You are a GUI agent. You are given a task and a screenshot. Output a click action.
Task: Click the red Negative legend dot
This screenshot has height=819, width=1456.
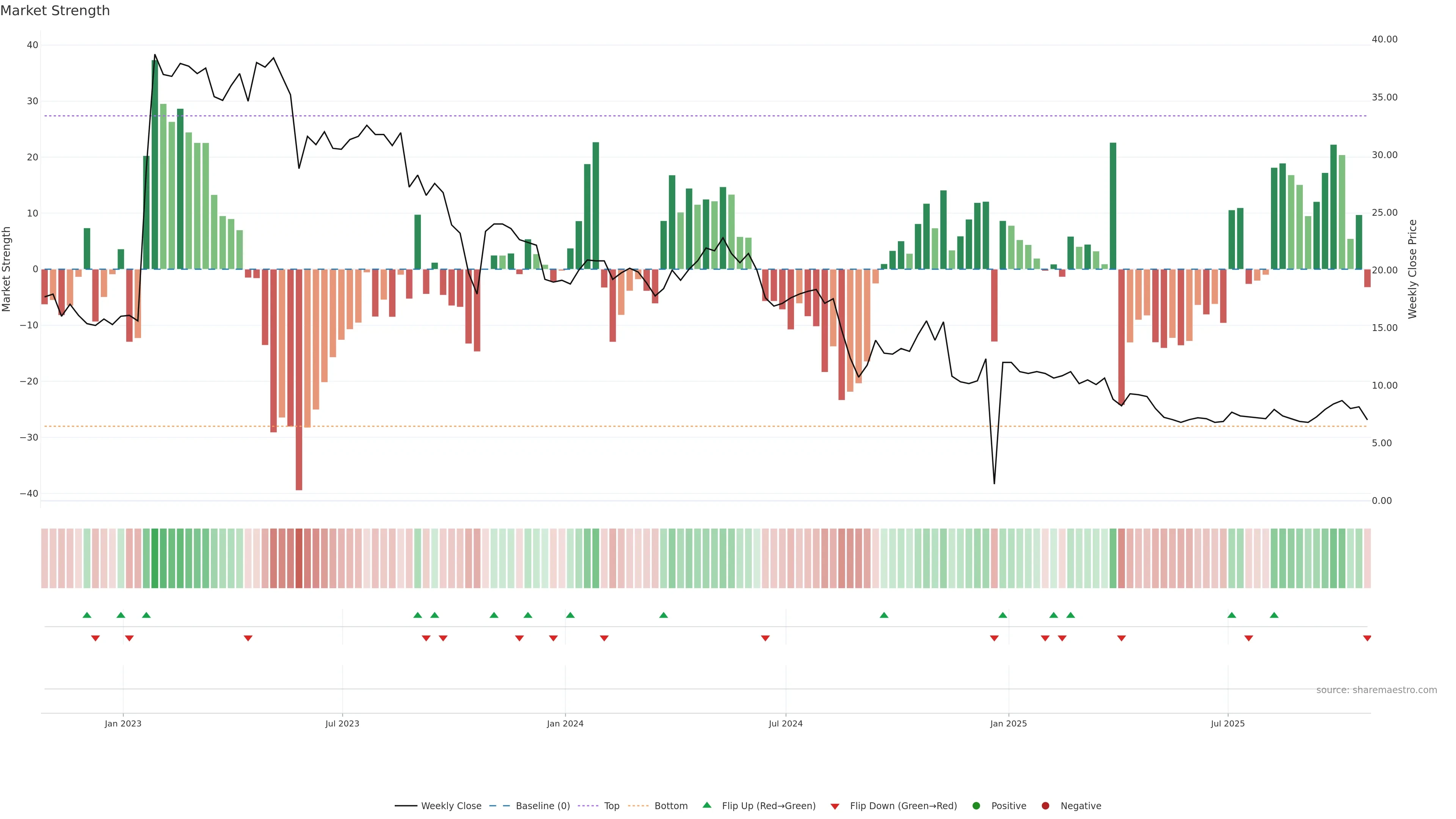click(1045, 806)
